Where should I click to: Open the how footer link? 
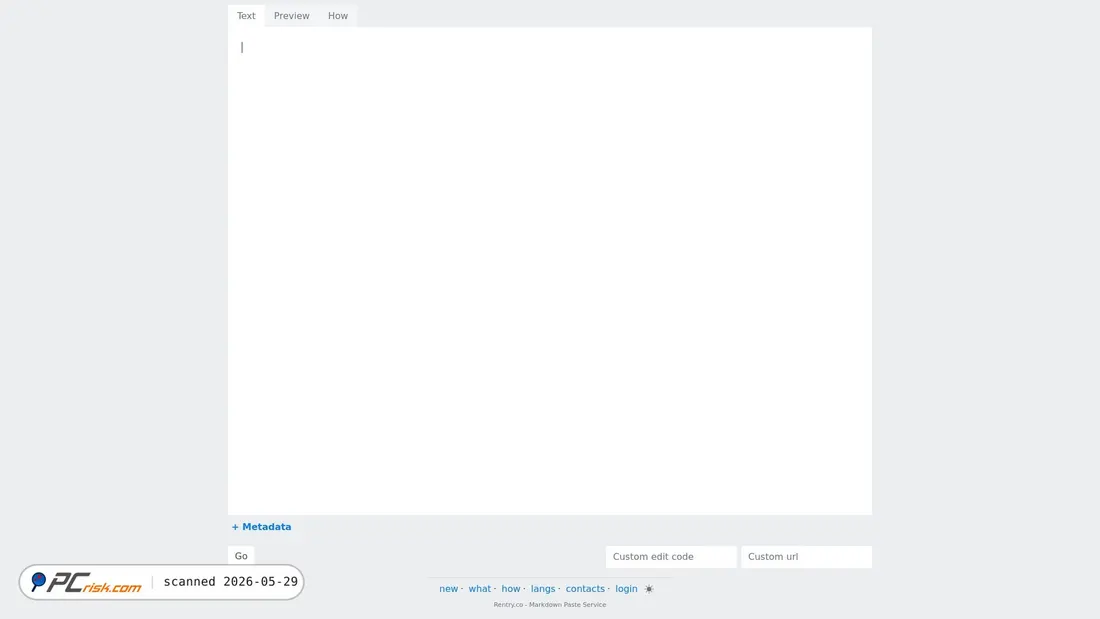[x=510, y=588]
